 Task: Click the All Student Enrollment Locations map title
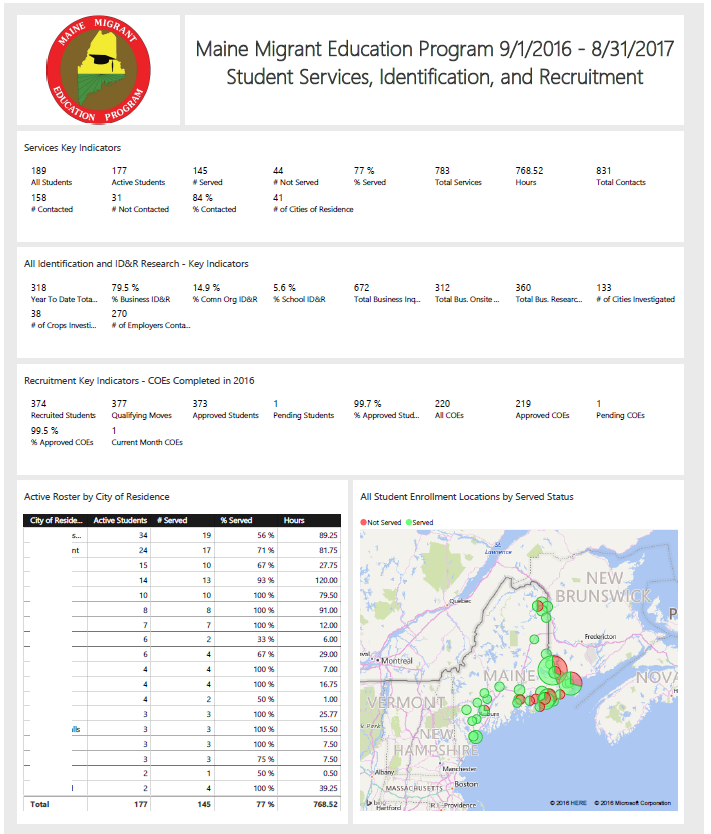coord(467,496)
